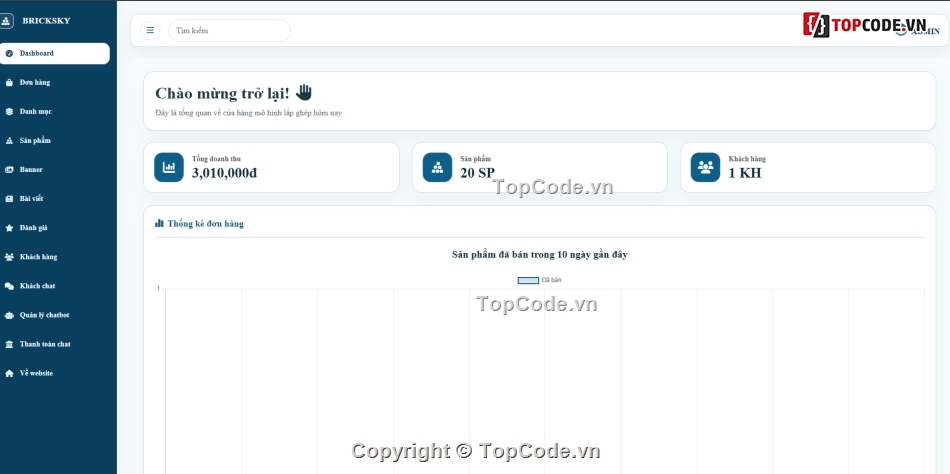
Task: Select the Danh mục layers icon
Action: [9, 112]
